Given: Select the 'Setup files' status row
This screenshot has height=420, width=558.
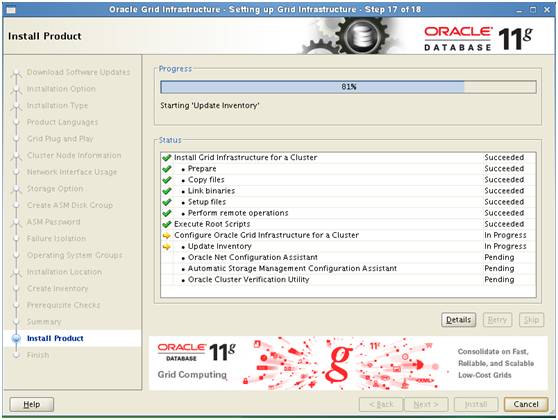Looking at the screenshot, I should (348, 201).
